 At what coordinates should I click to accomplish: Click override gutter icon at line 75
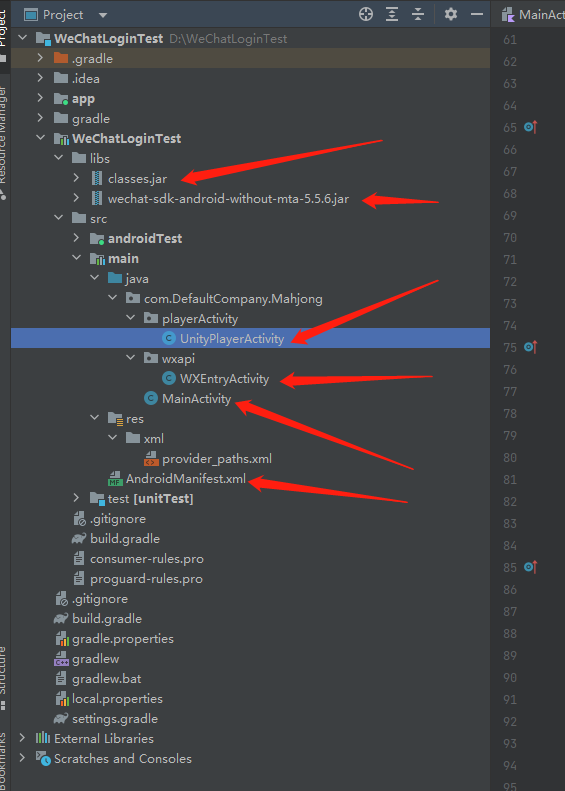point(530,347)
